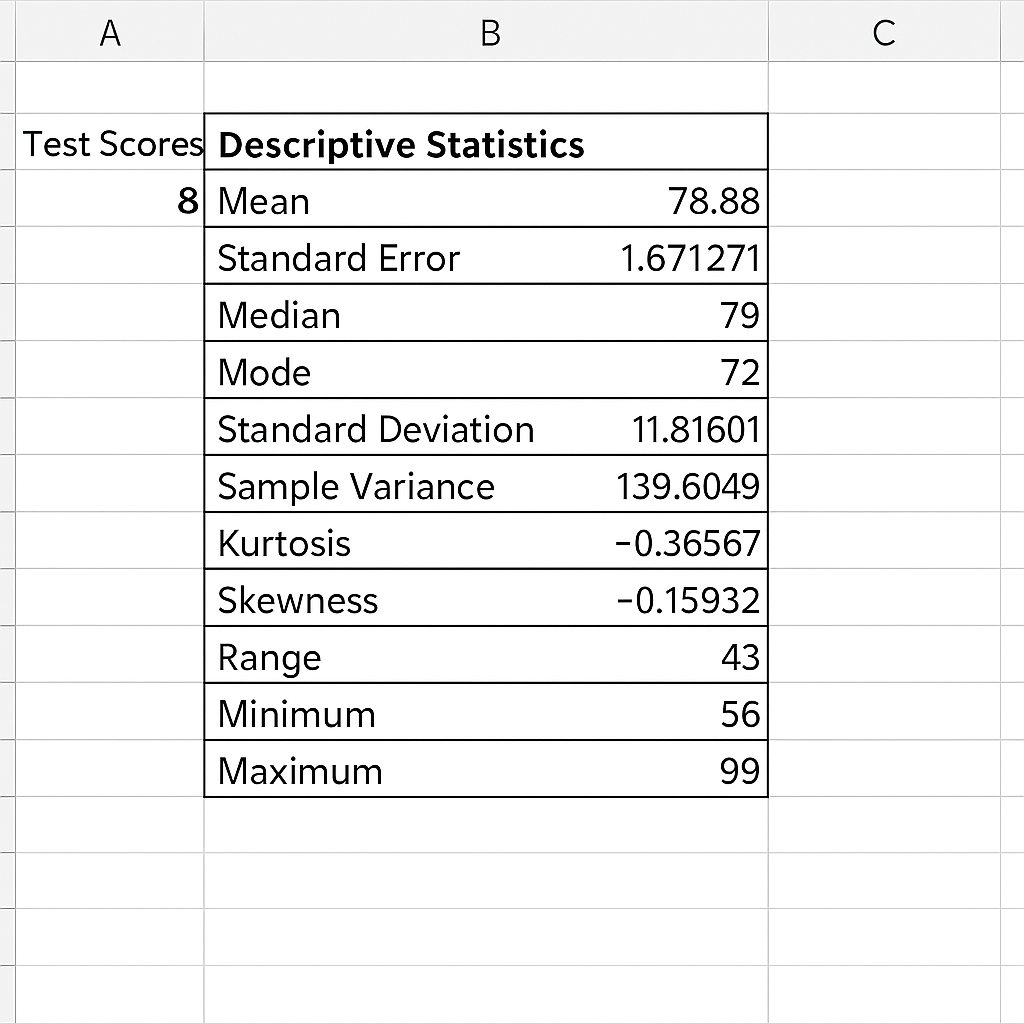Select the Mean value 78.88
1024x1024 pixels.
click(x=713, y=201)
